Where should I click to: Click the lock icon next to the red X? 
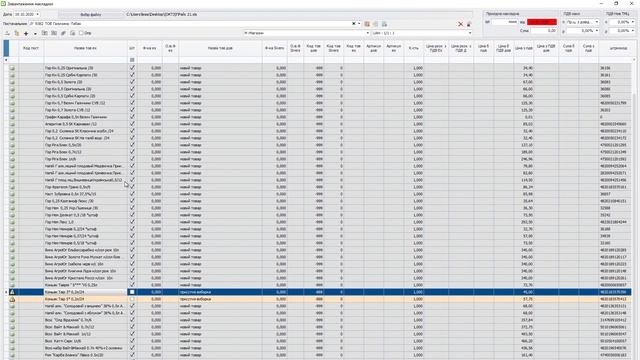(x=469, y=24)
